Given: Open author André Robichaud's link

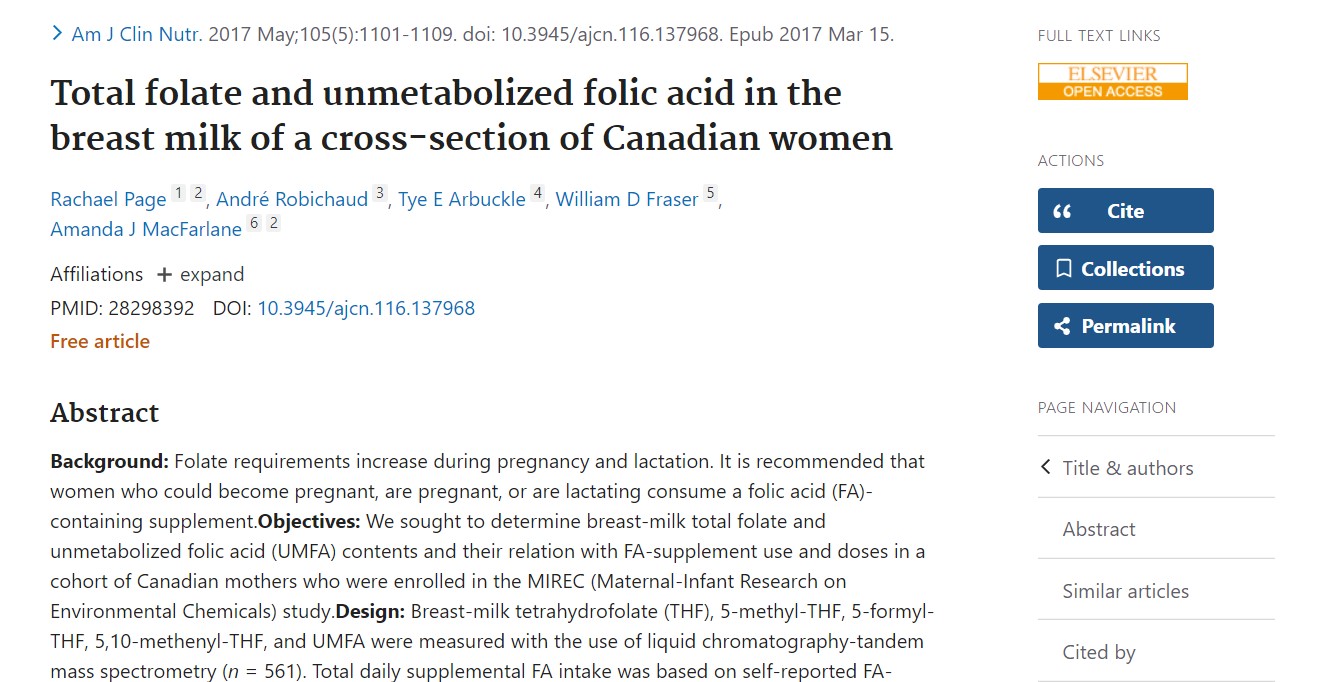Looking at the screenshot, I should [292, 199].
